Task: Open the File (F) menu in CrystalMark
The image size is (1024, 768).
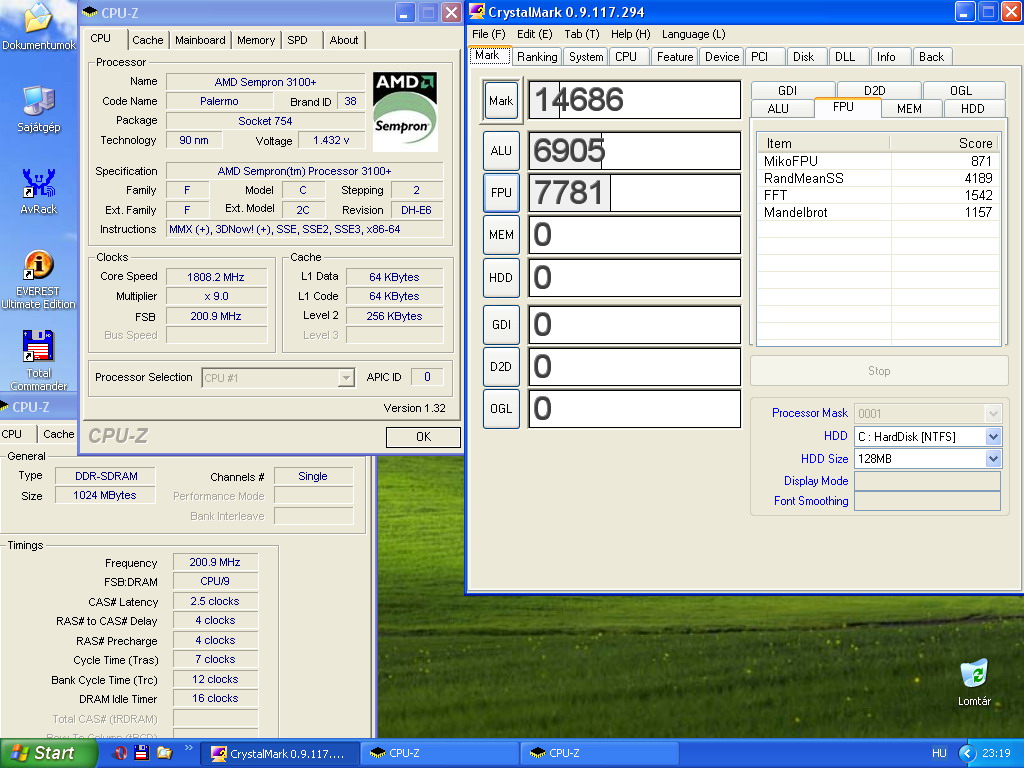Action: click(488, 34)
